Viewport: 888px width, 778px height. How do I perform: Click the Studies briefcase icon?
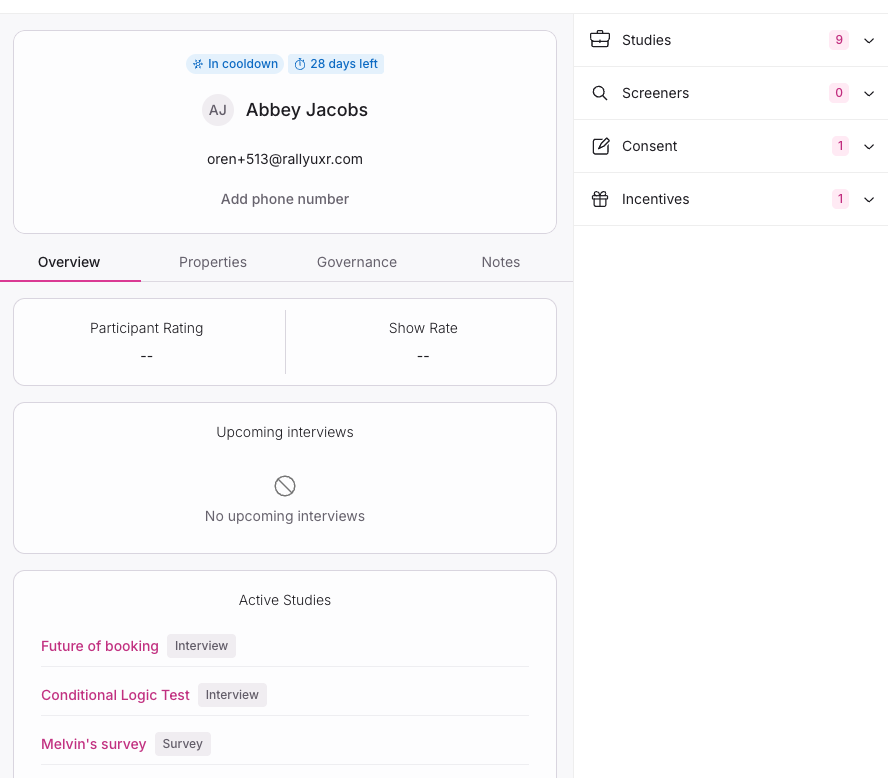[600, 40]
